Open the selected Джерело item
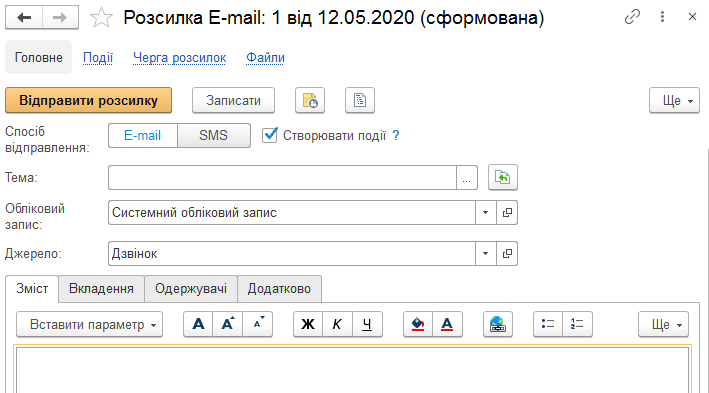This screenshot has height=393, width=709. coord(507,254)
